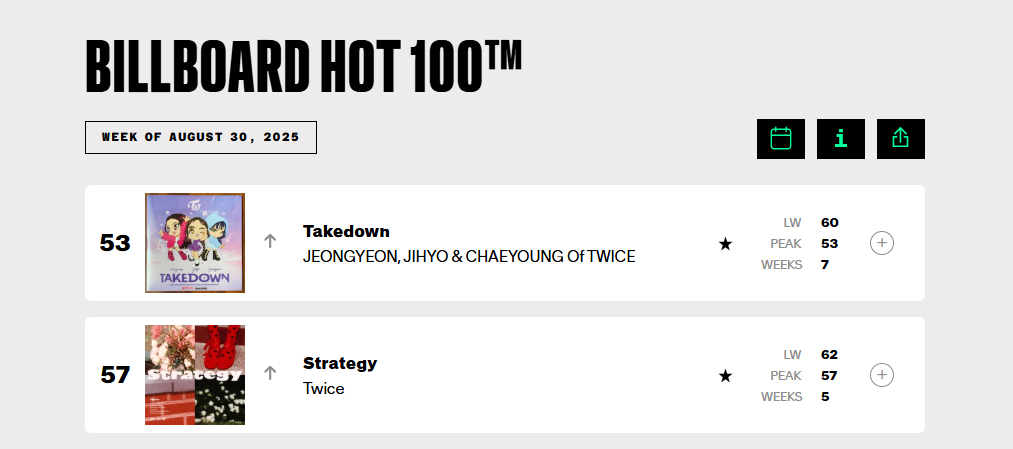Click the star icon on Takedown row

click(726, 243)
